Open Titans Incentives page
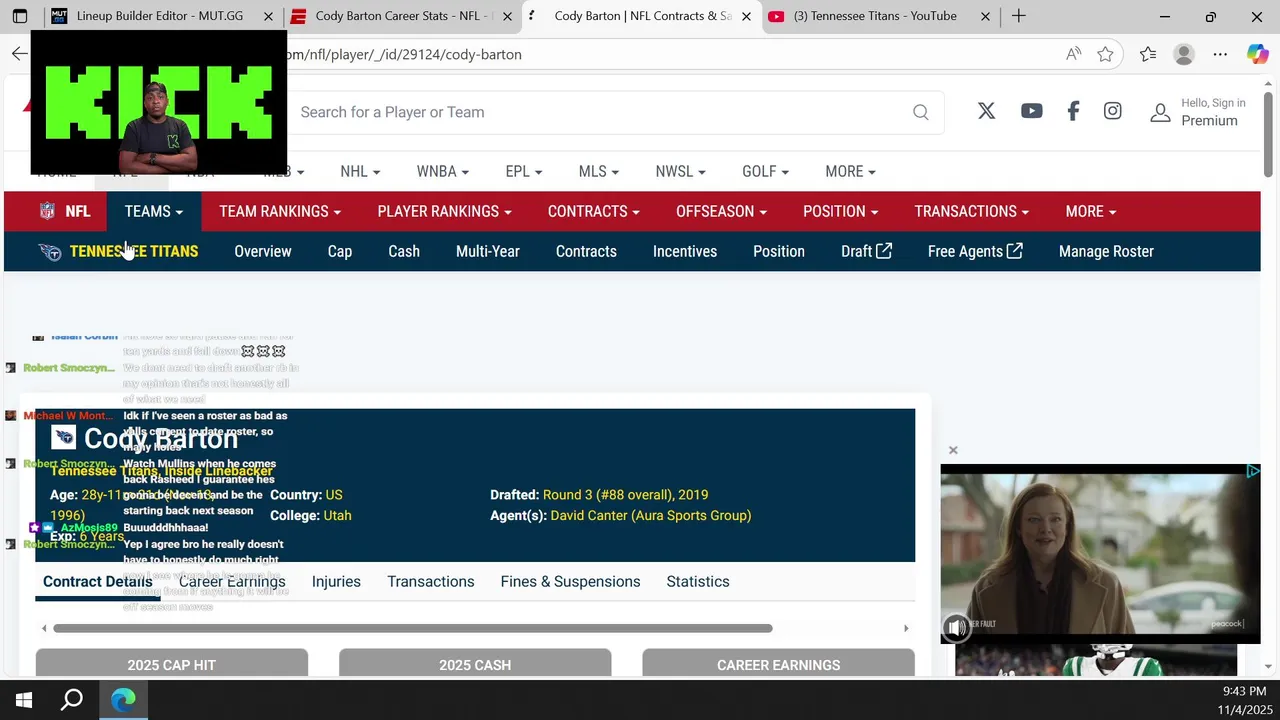The height and width of the screenshot is (720, 1280). tap(685, 251)
